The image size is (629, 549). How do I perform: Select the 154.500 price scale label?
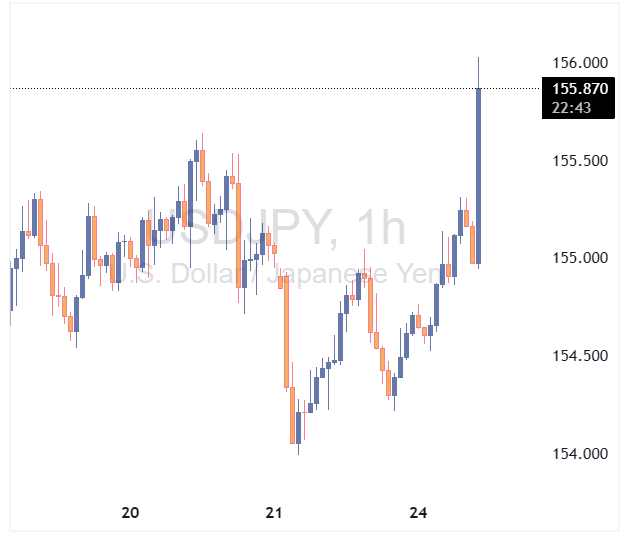coord(578,356)
